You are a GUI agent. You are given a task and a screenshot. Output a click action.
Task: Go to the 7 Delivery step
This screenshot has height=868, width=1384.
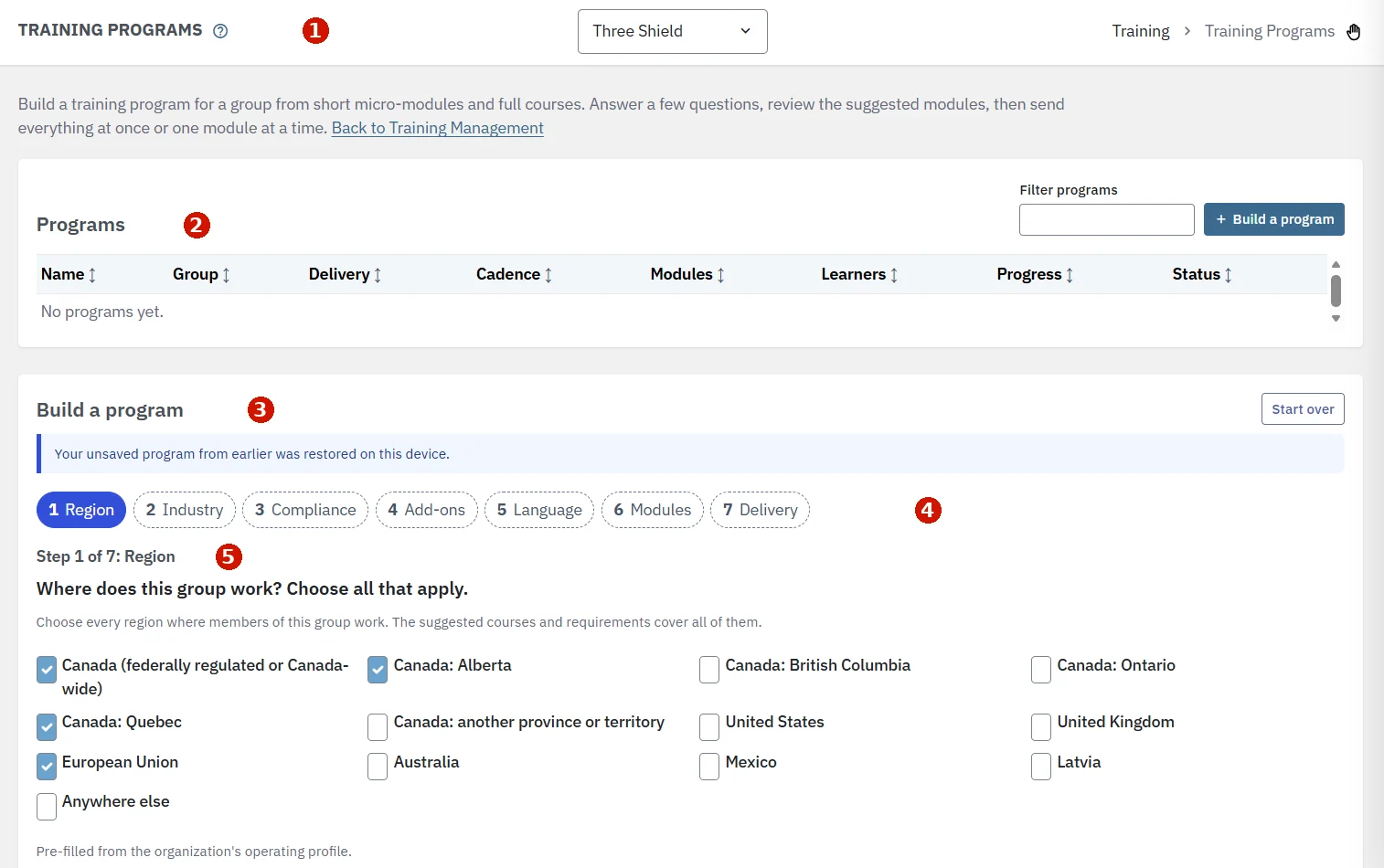pos(760,510)
